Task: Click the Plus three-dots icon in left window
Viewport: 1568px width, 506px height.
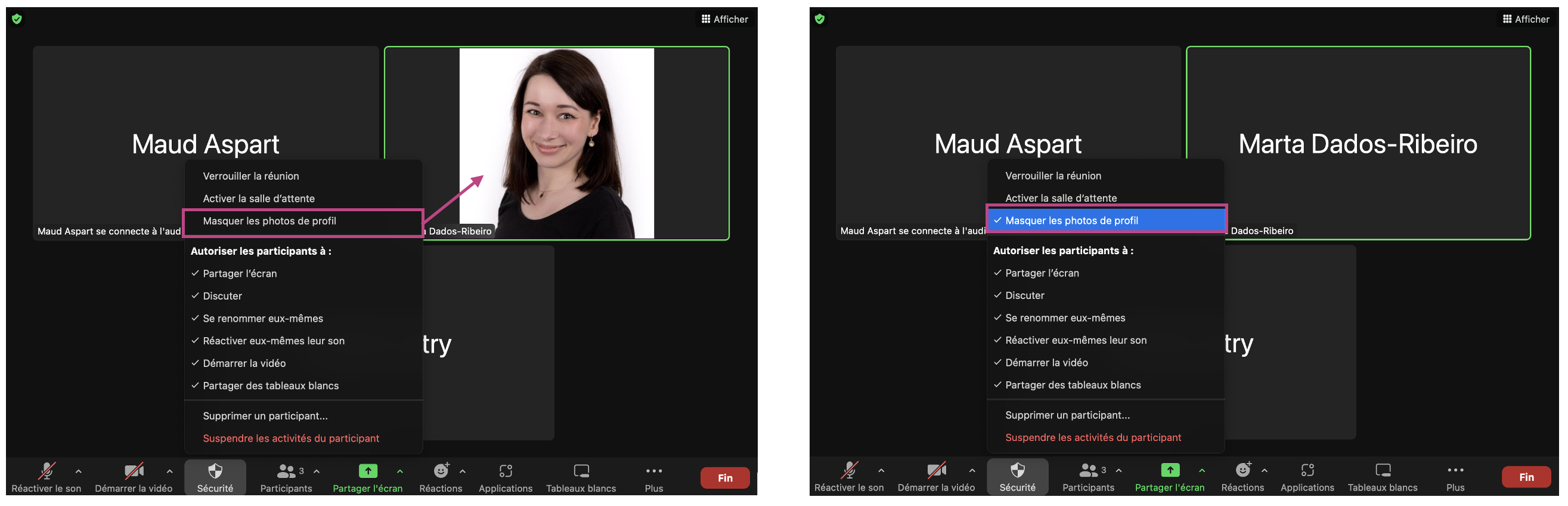Action: [x=654, y=472]
